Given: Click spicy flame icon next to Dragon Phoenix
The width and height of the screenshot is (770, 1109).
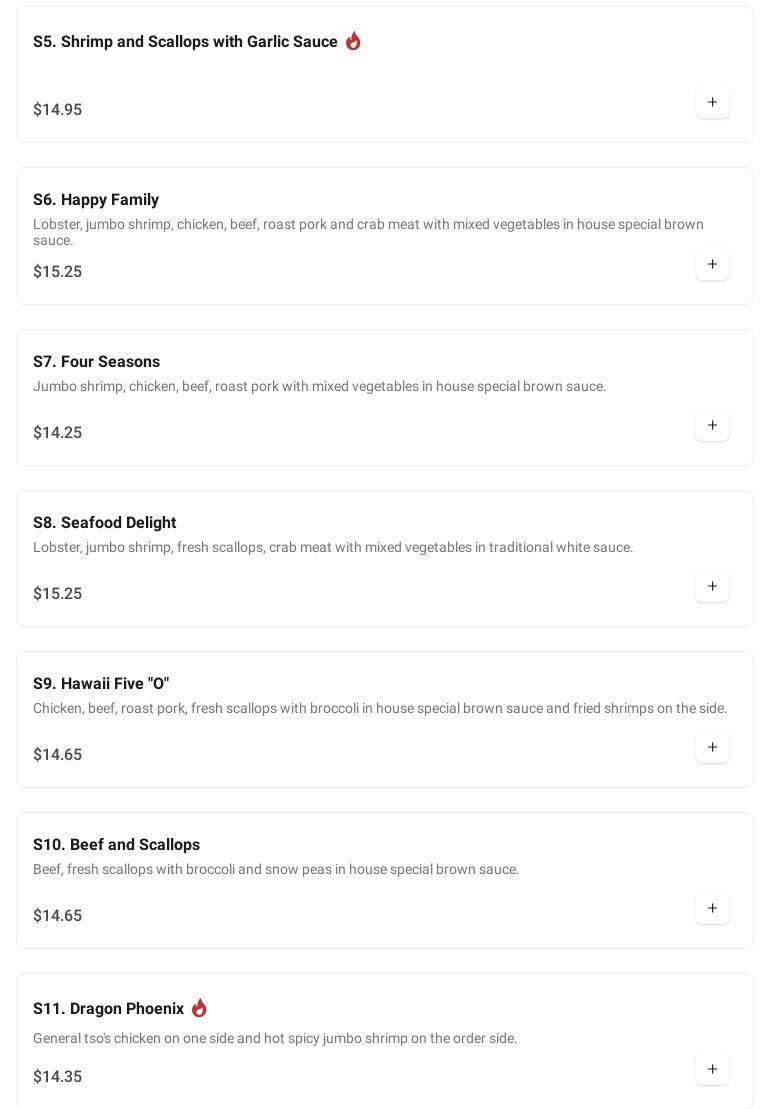Looking at the screenshot, I should pos(199,1008).
